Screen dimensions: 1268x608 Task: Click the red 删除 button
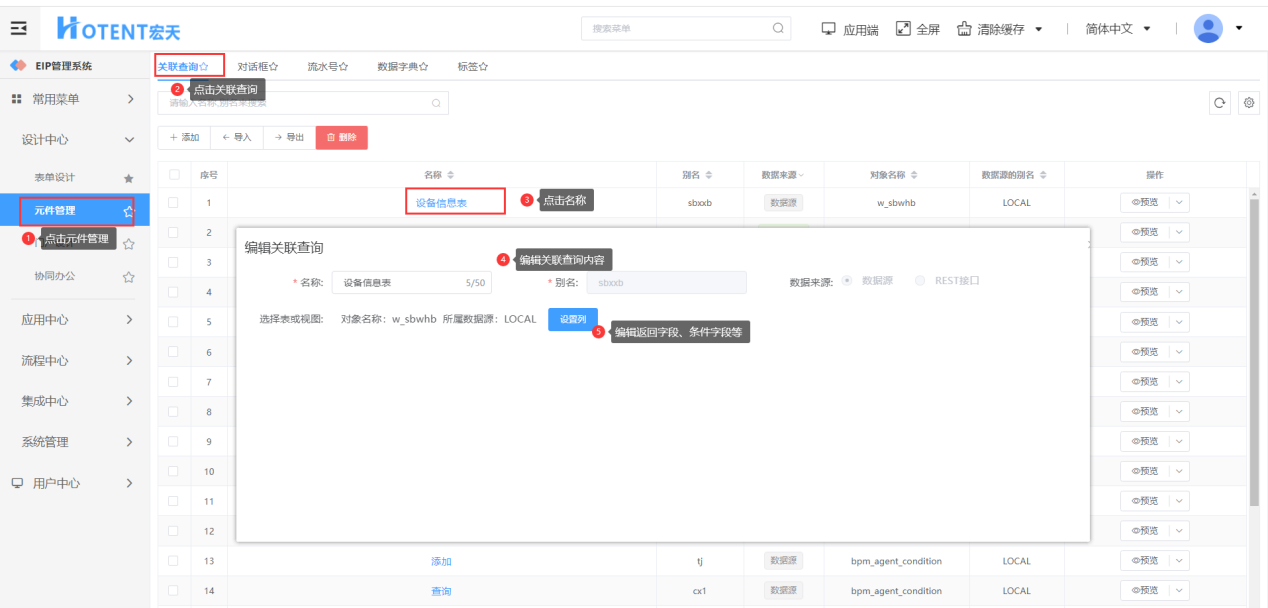click(341, 137)
